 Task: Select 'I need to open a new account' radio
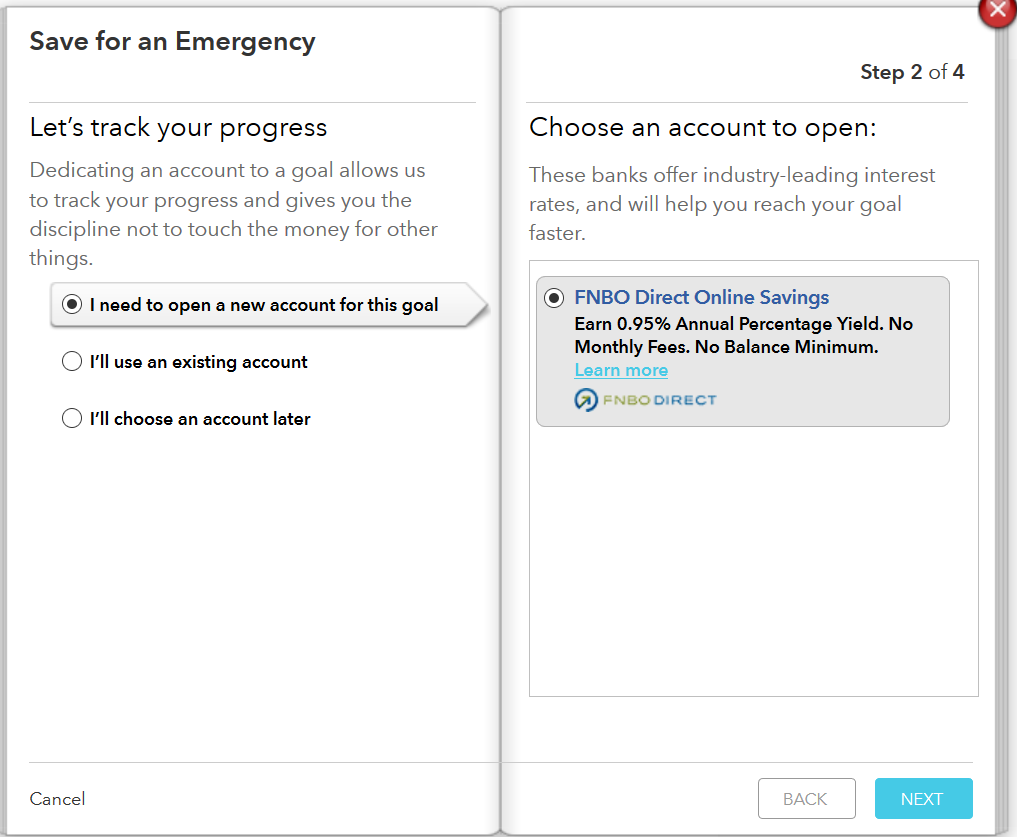(x=72, y=305)
